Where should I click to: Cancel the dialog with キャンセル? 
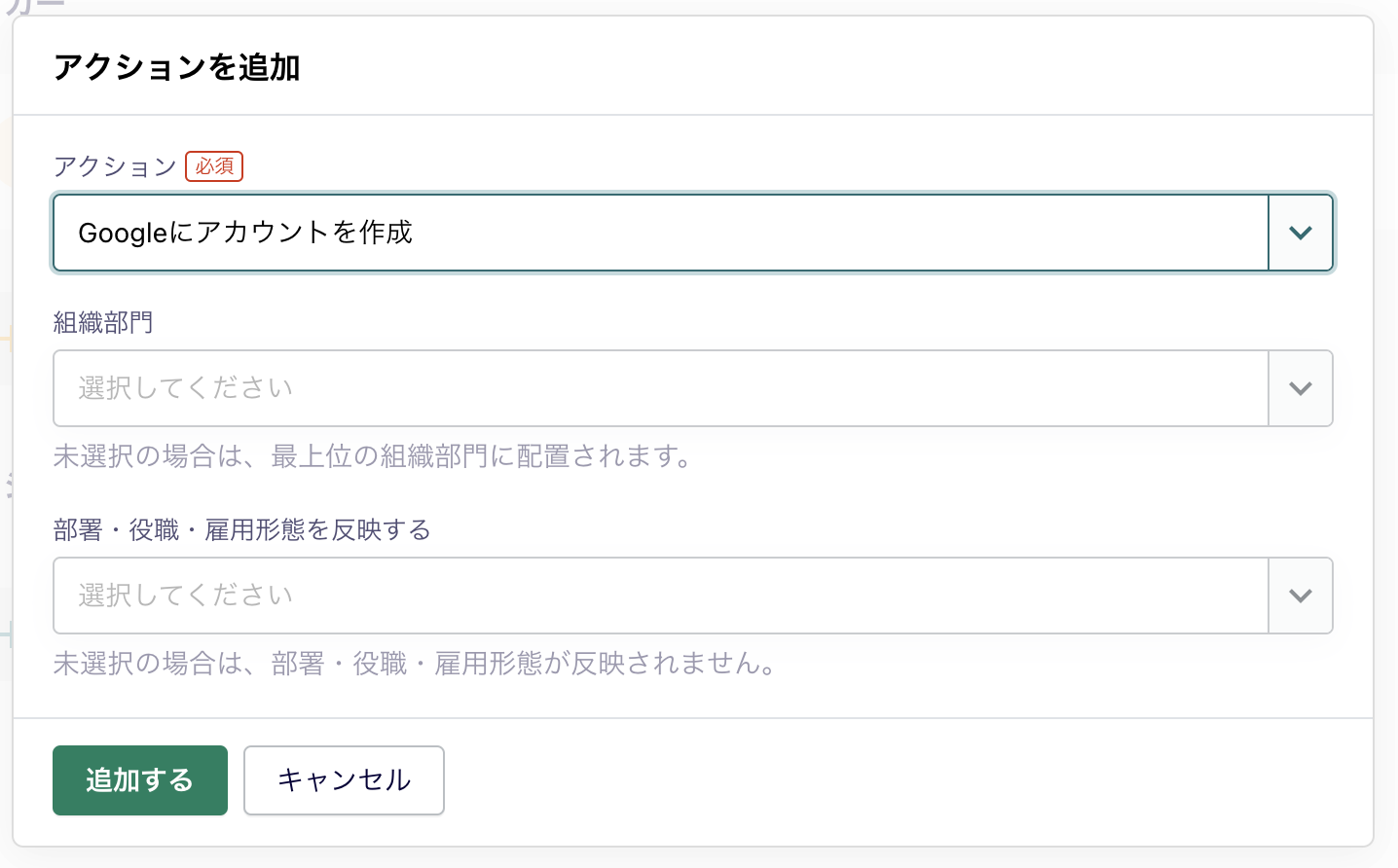point(344,780)
